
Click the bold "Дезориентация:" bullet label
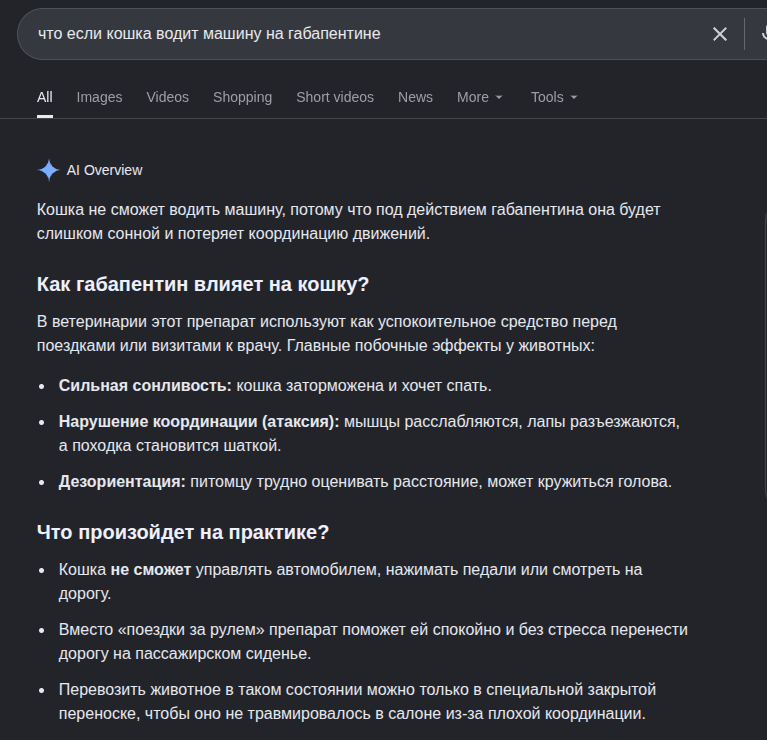coord(122,482)
